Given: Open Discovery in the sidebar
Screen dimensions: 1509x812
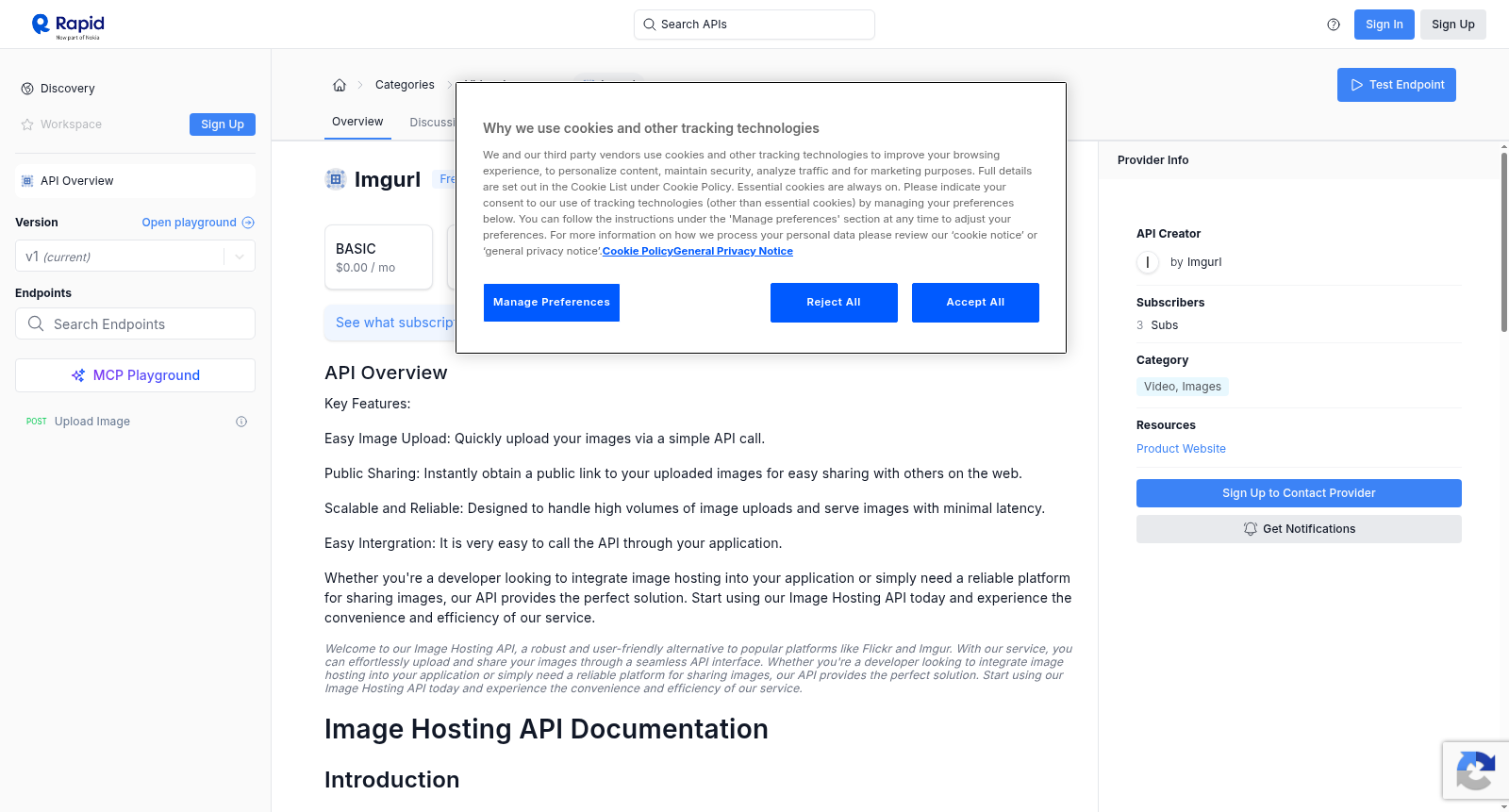Looking at the screenshot, I should (68, 89).
